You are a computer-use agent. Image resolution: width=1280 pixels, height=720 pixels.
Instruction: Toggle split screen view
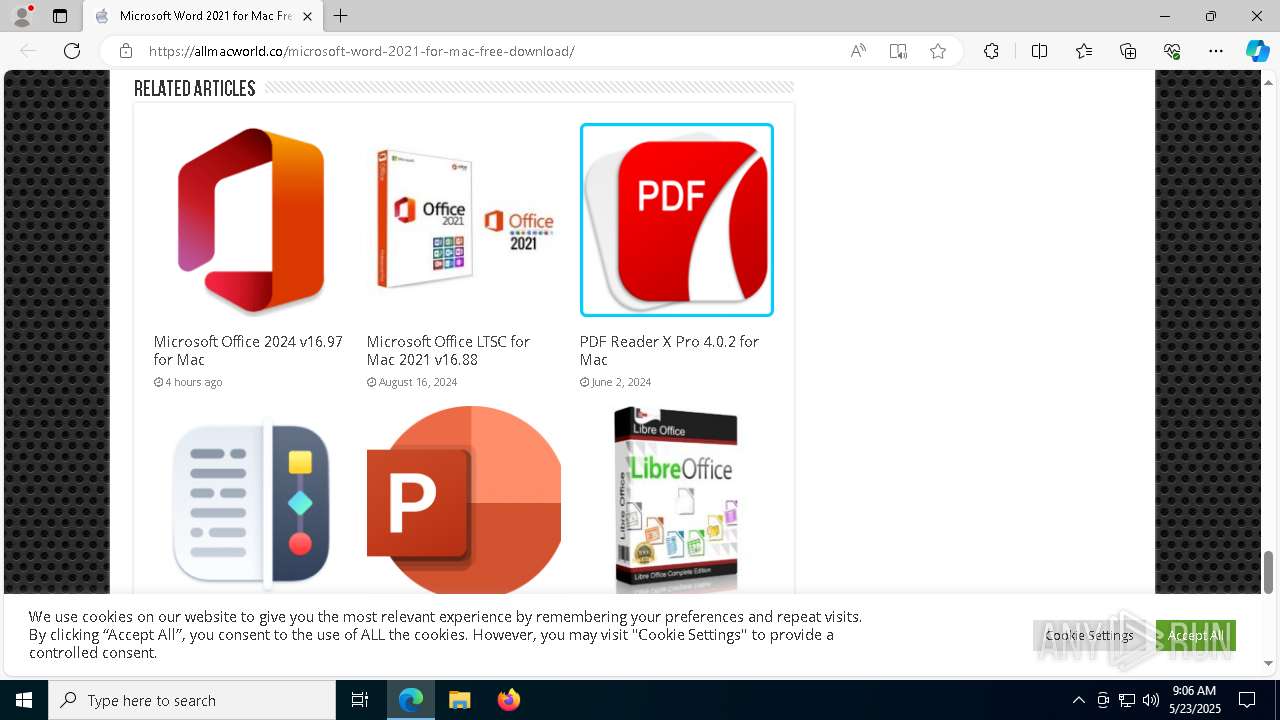pyautogui.click(x=1039, y=51)
